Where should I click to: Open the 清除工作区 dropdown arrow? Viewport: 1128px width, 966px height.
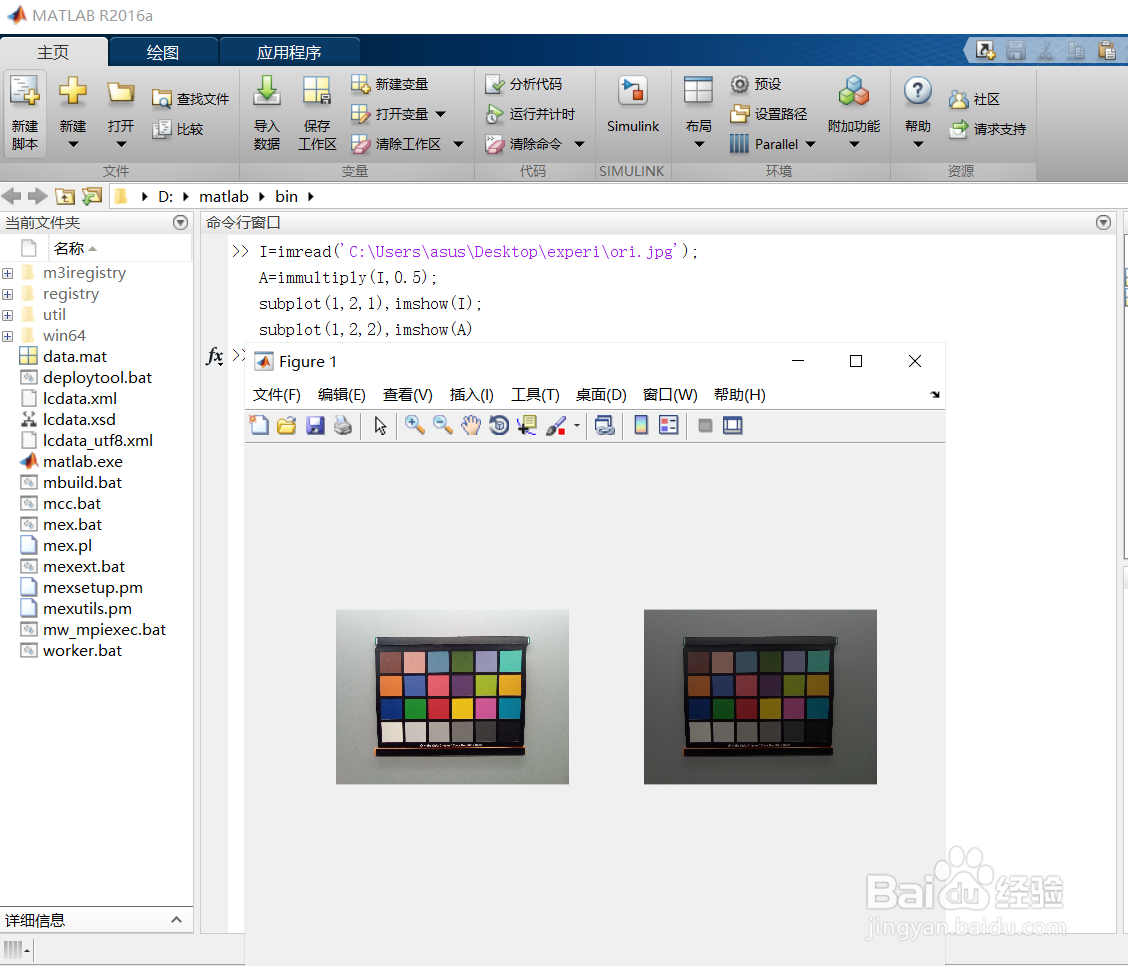point(458,144)
